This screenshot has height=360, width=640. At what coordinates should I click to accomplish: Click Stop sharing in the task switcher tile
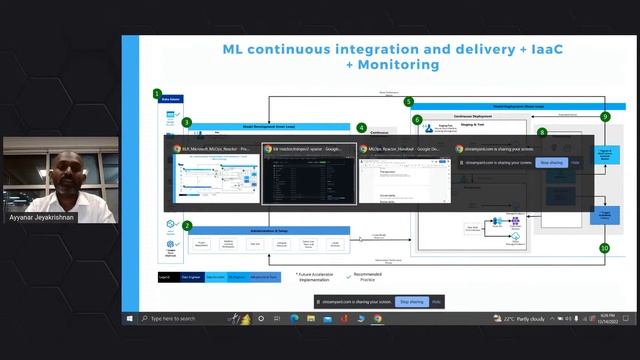point(551,162)
